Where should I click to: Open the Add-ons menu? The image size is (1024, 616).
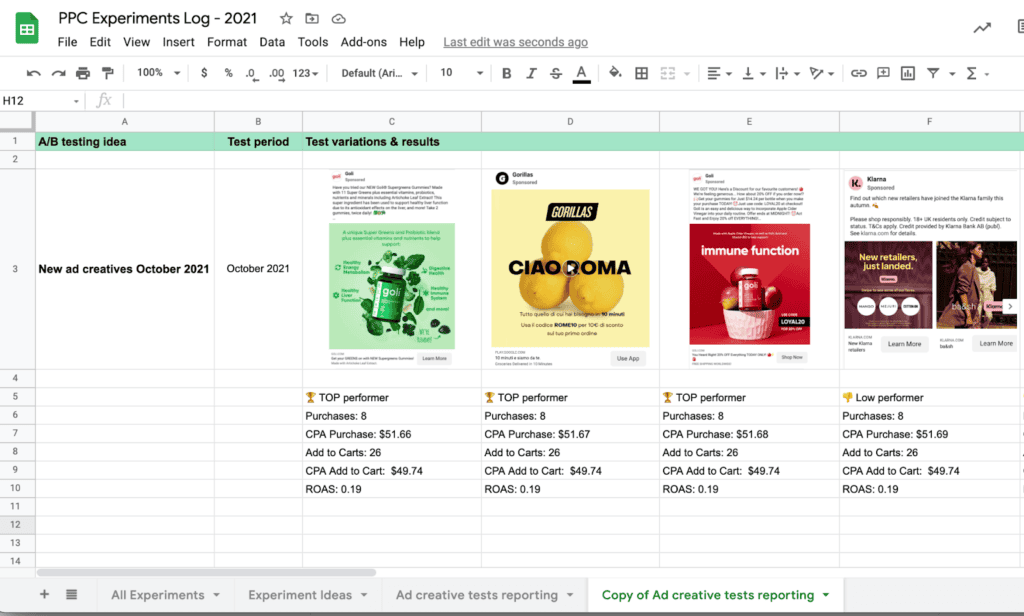(364, 42)
